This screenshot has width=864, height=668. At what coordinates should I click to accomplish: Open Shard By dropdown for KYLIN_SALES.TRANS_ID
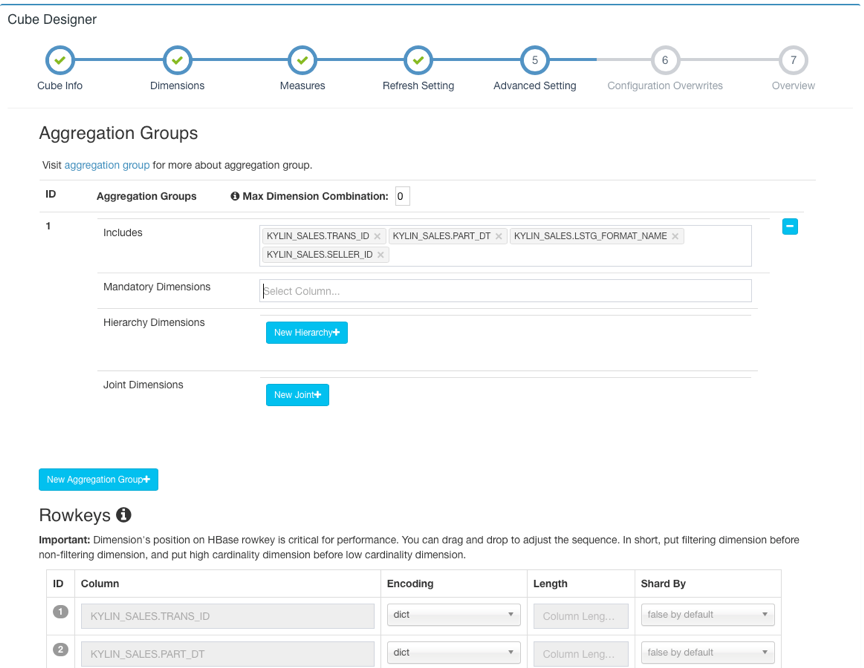(707, 615)
